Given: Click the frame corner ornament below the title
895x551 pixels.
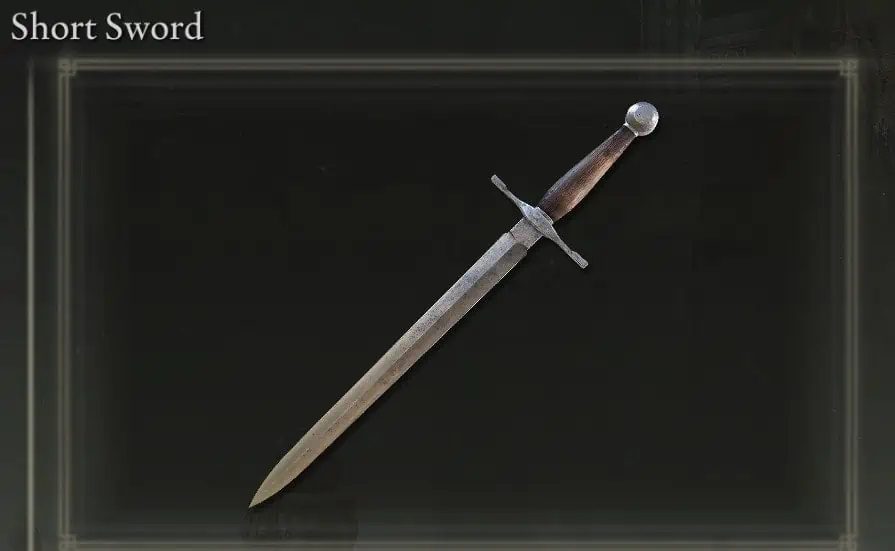Looking at the screenshot, I should tap(67, 67).
